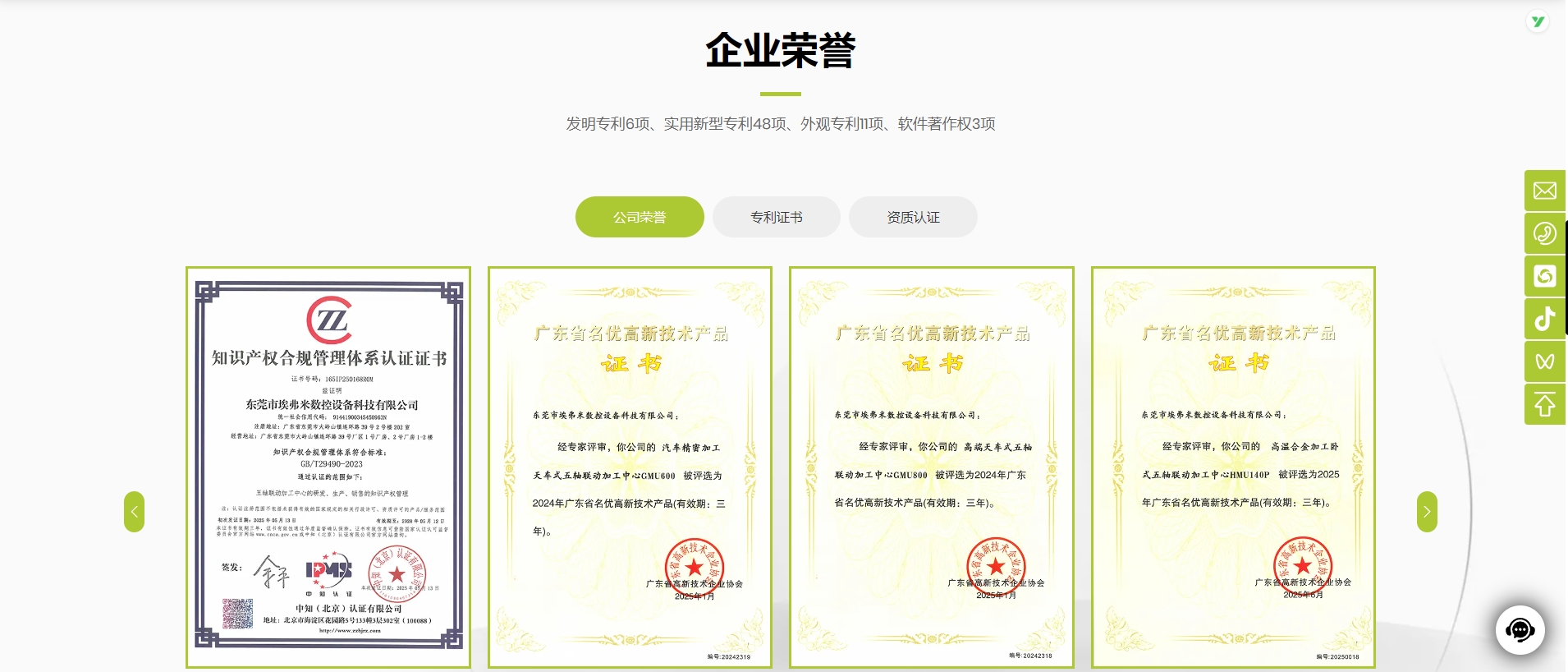The image size is (1568, 672).
Task: Open the TikTok/Douyin sidebar icon
Action: tap(1544, 319)
